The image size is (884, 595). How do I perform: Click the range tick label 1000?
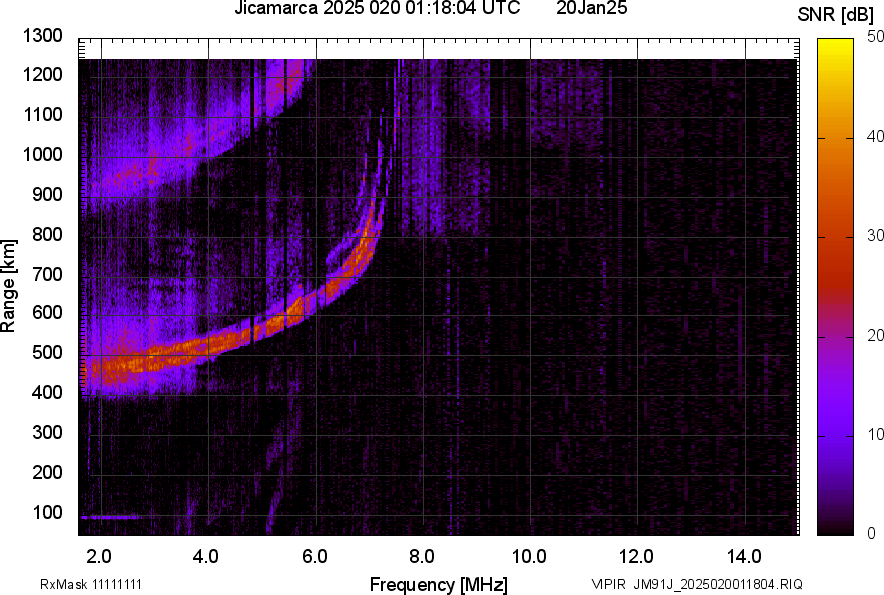[42, 154]
